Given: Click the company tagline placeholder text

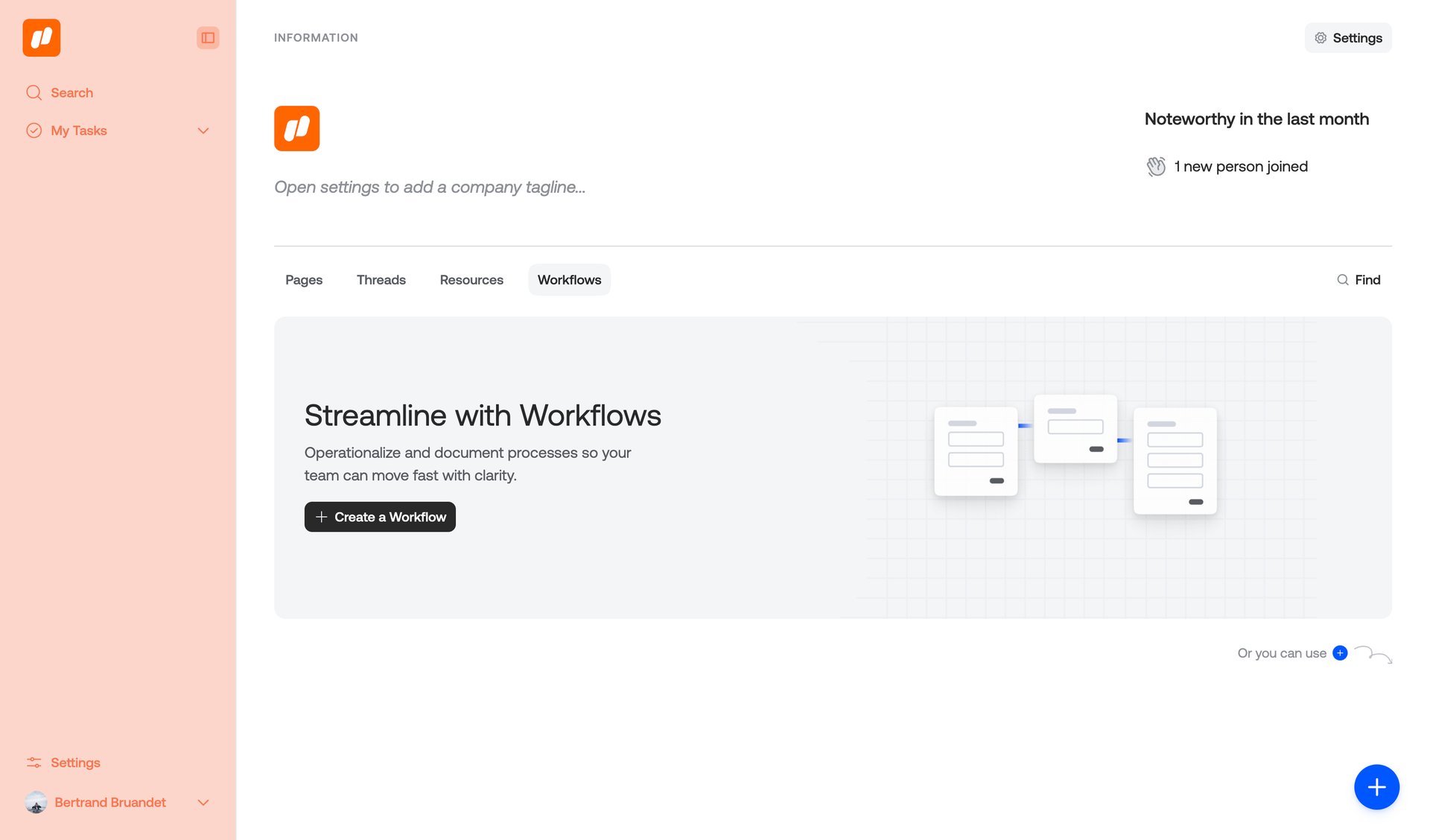Looking at the screenshot, I should [x=430, y=187].
